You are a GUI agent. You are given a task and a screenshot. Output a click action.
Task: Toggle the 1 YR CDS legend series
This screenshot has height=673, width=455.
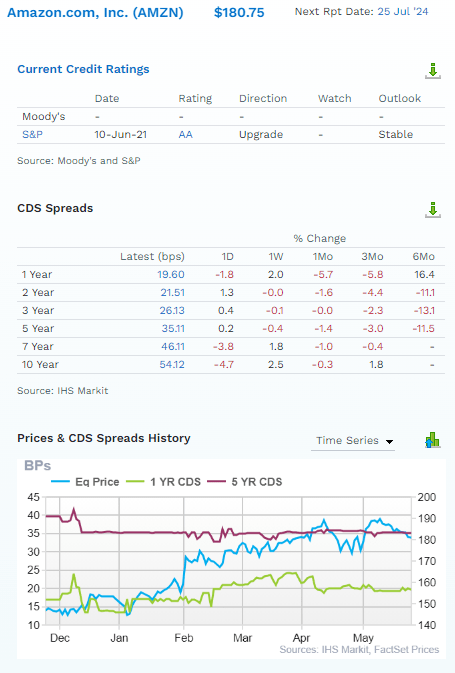pos(164,482)
